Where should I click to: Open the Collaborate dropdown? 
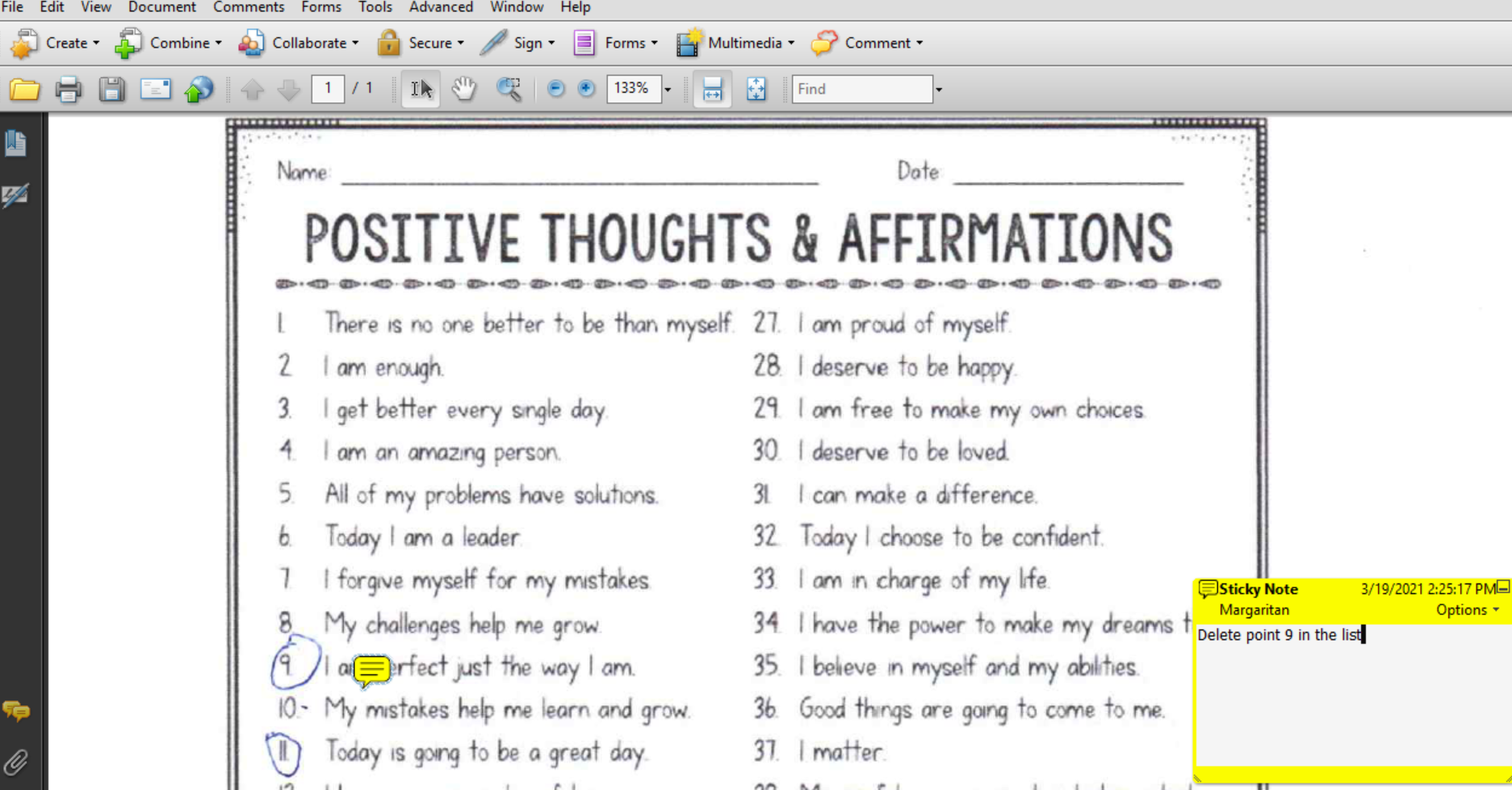tap(299, 43)
